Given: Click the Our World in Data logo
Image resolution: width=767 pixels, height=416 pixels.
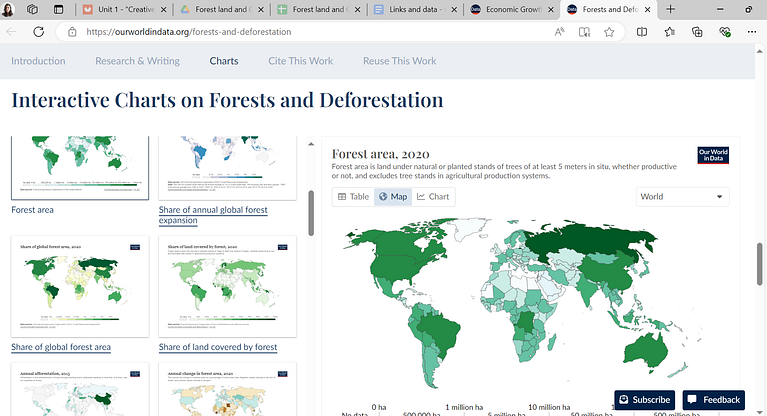Looking at the screenshot, I should [713, 155].
